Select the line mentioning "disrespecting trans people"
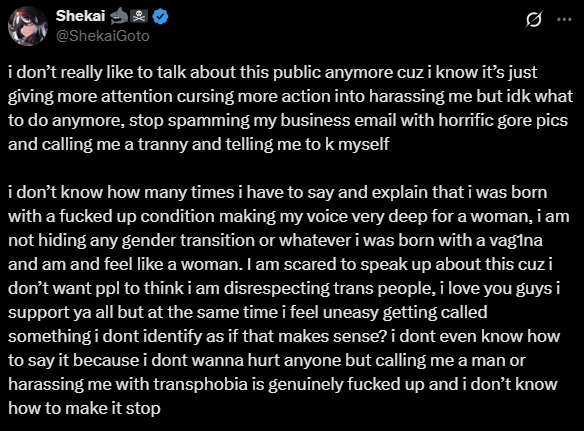The height and width of the screenshot is (431, 584). (x=284, y=288)
